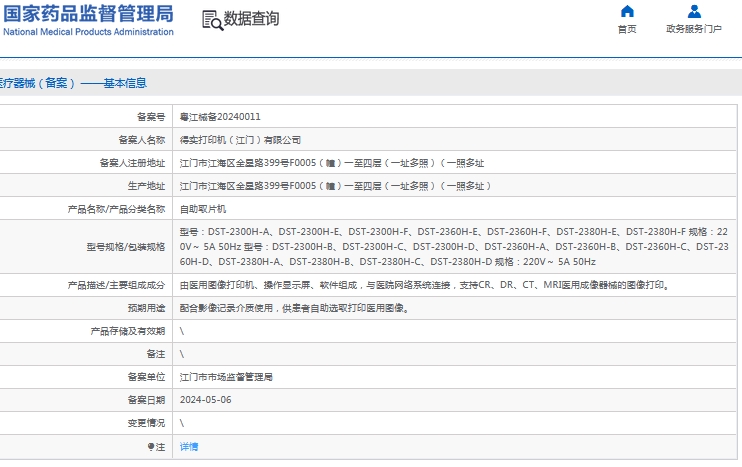Open the 数据查询 heading link
The height and width of the screenshot is (467, 742).
pos(251,18)
